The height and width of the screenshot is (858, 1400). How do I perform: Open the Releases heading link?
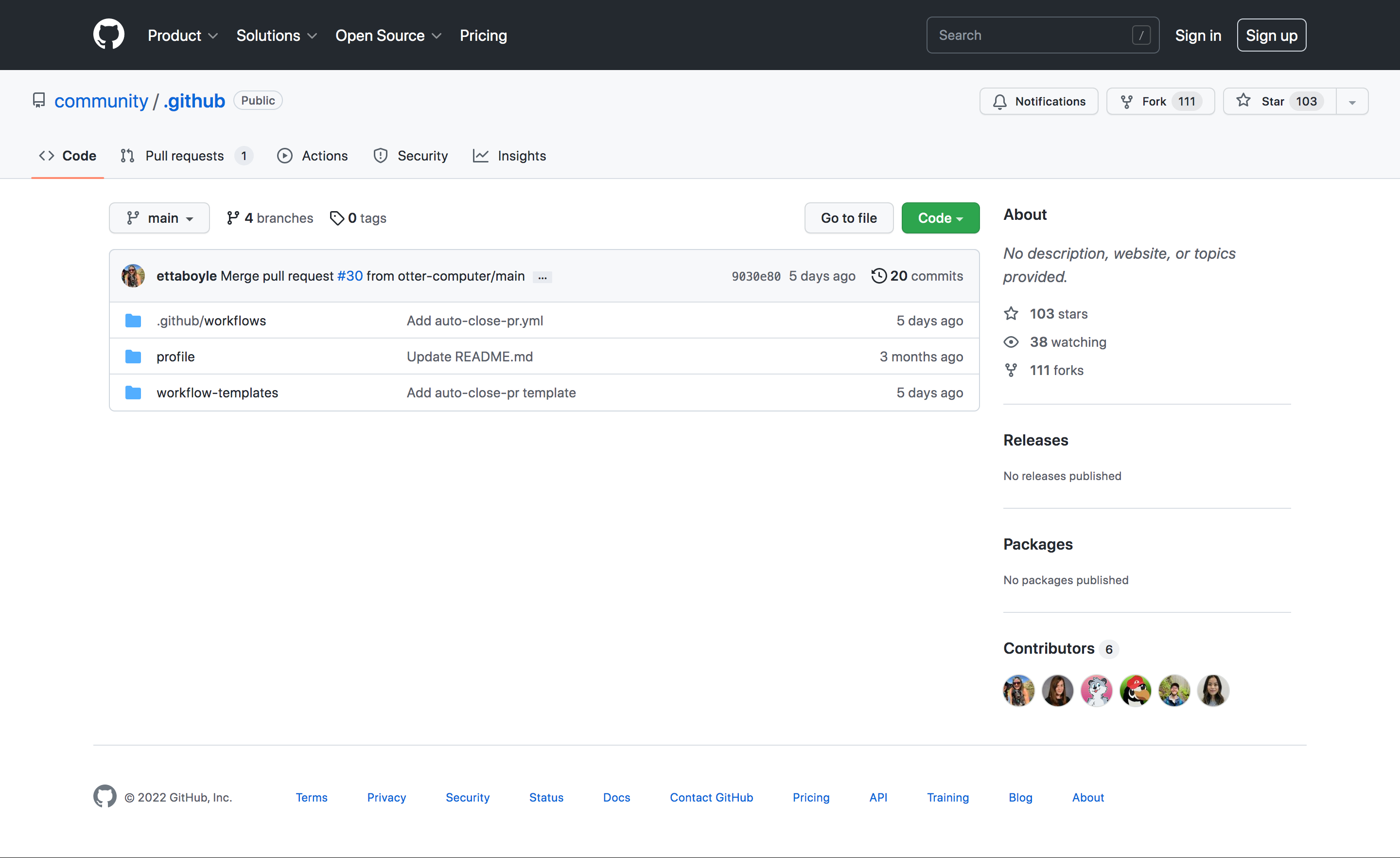pos(1036,440)
